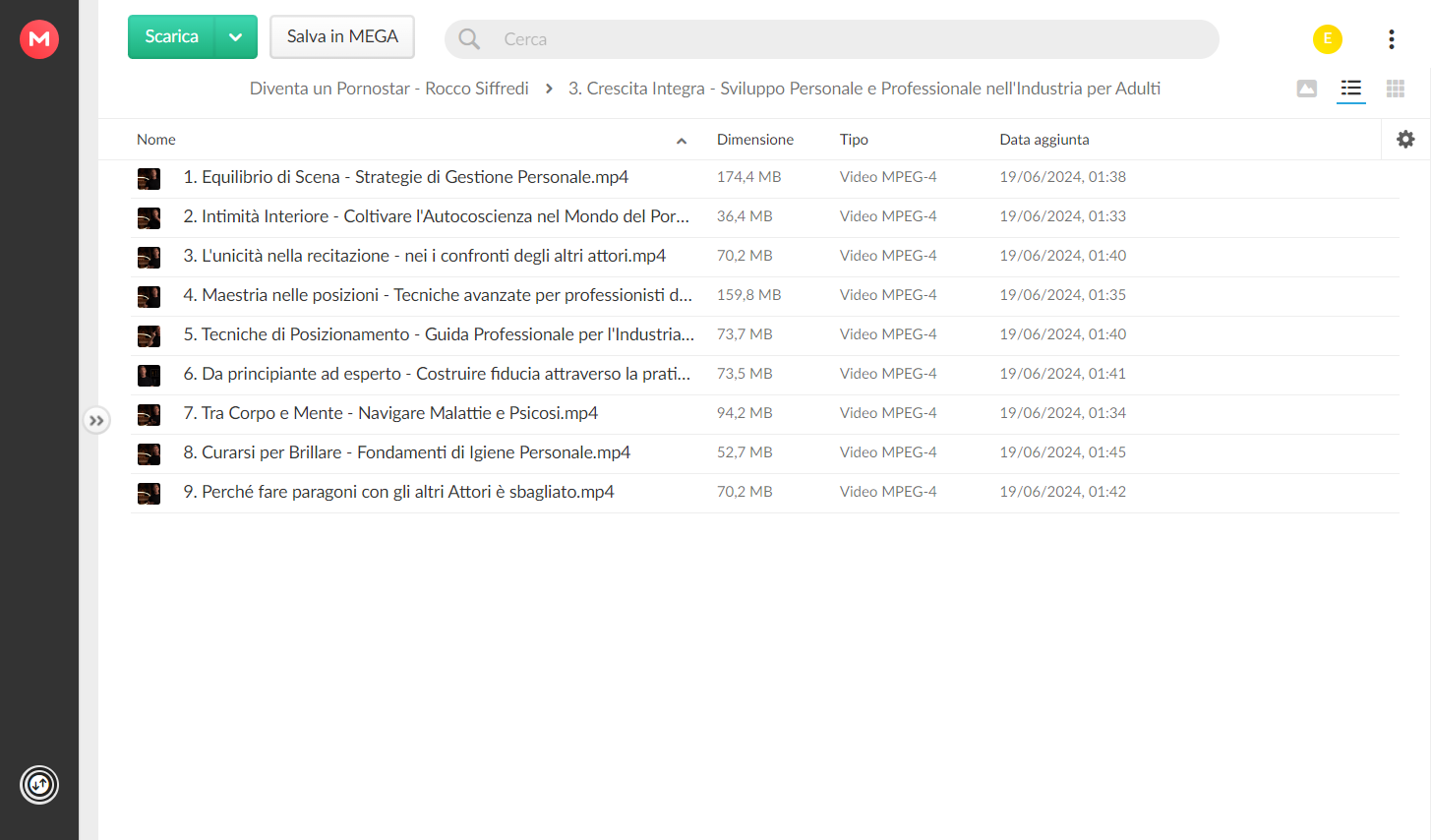The image size is (1431, 840).
Task: Expand the Scarica dropdown arrow
Action: (236, 37)
